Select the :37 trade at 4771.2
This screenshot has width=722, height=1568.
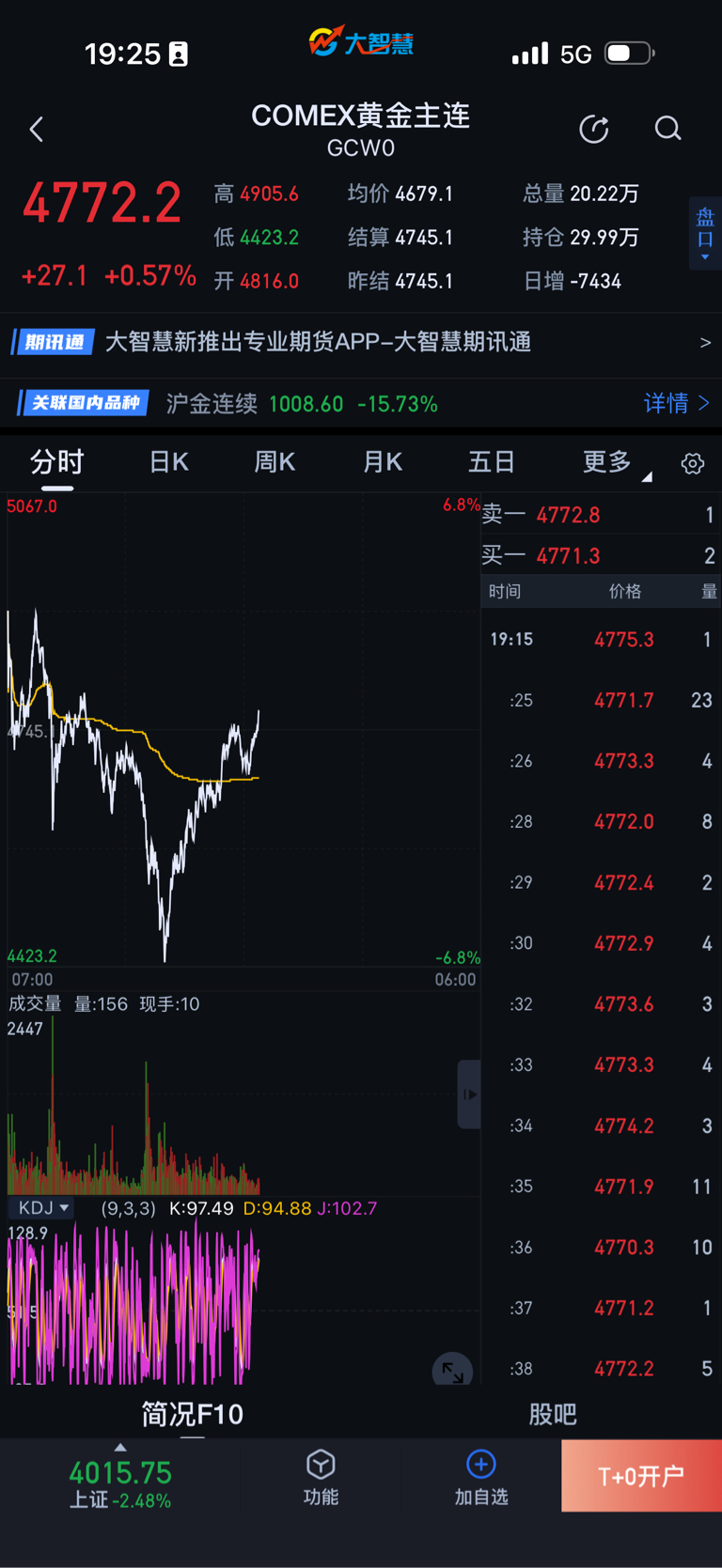601,1308
